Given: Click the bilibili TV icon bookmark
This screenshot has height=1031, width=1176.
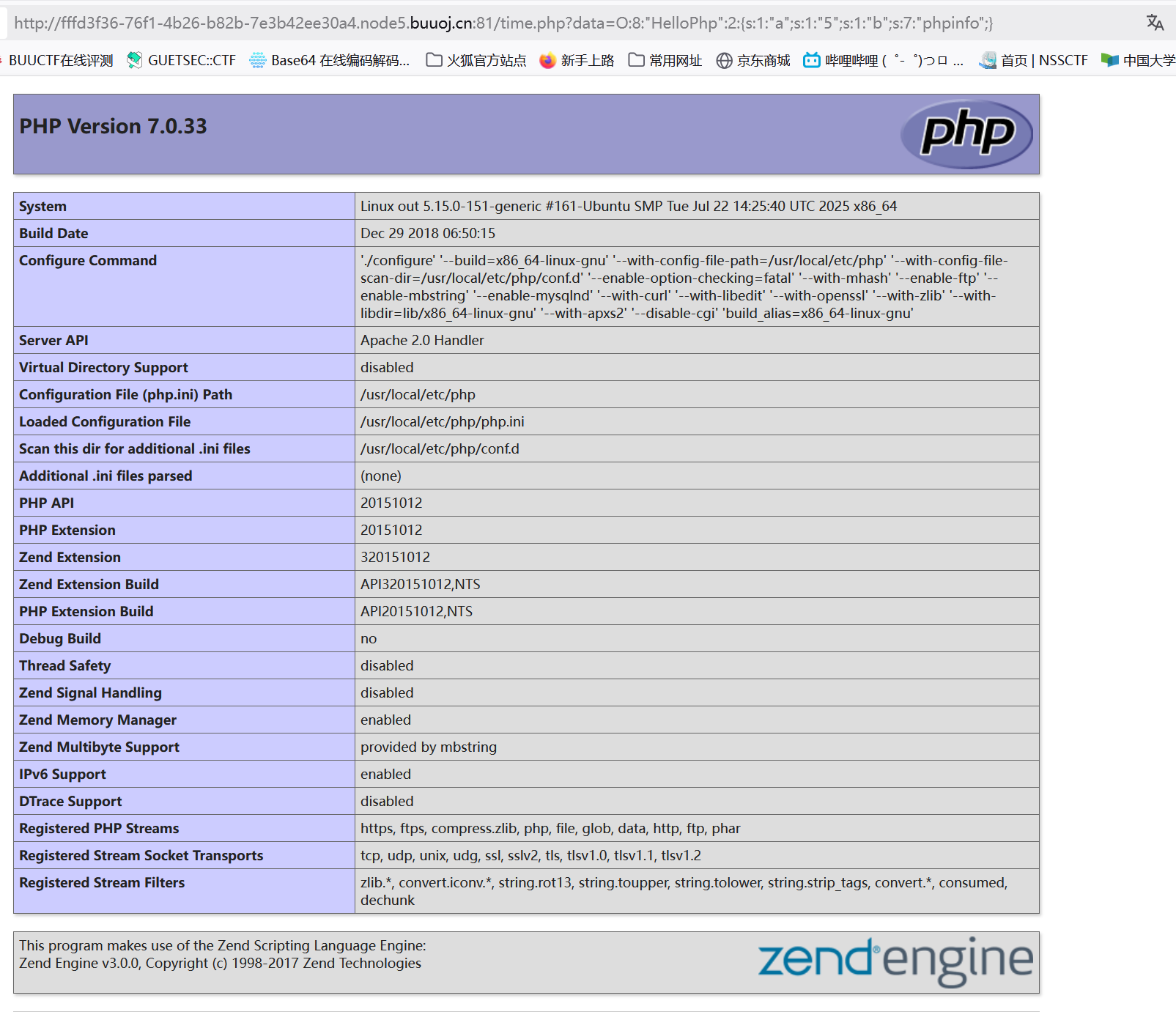Looking at the screenshot, I should click(x=811, y=60).
